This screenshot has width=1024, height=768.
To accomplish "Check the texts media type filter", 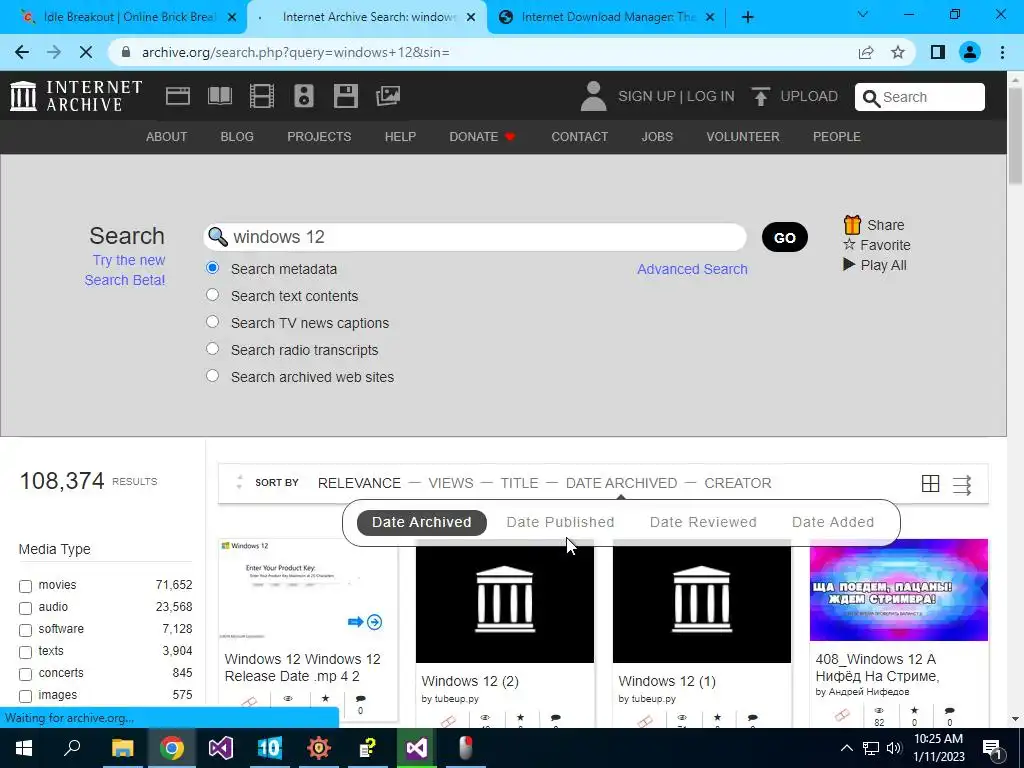I will [25, 652].
